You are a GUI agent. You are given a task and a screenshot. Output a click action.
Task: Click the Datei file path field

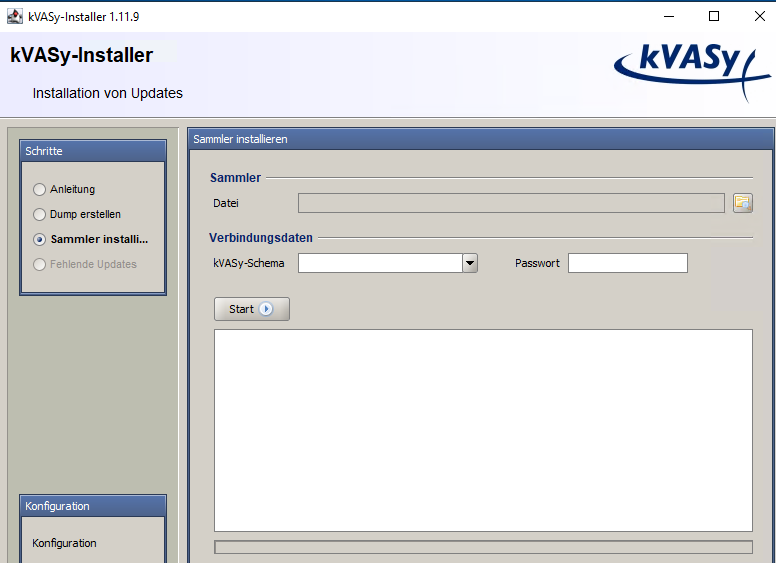[x=511, y=203]
